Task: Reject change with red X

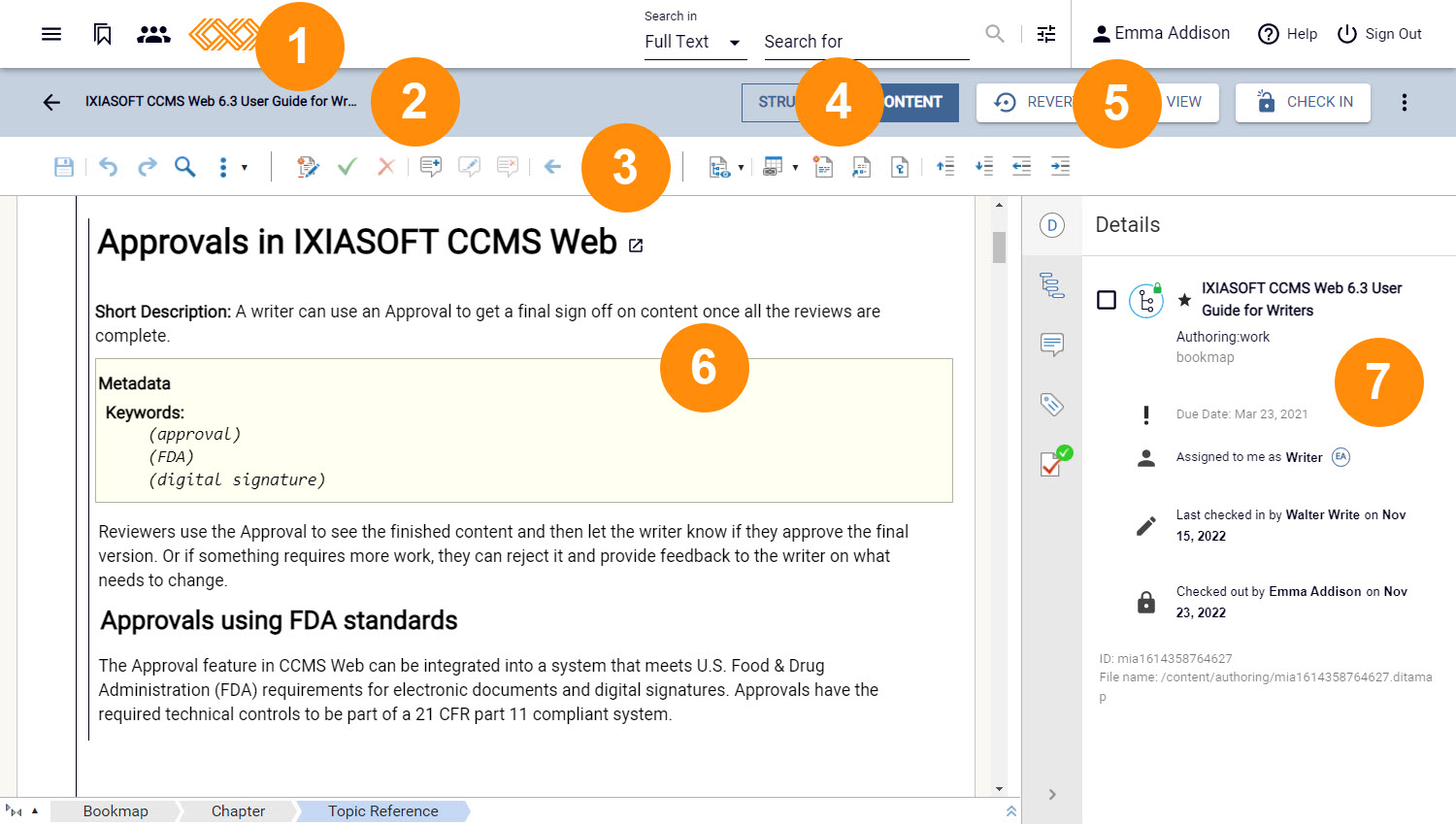Action: pyautogui.click(x=385, y=167)
